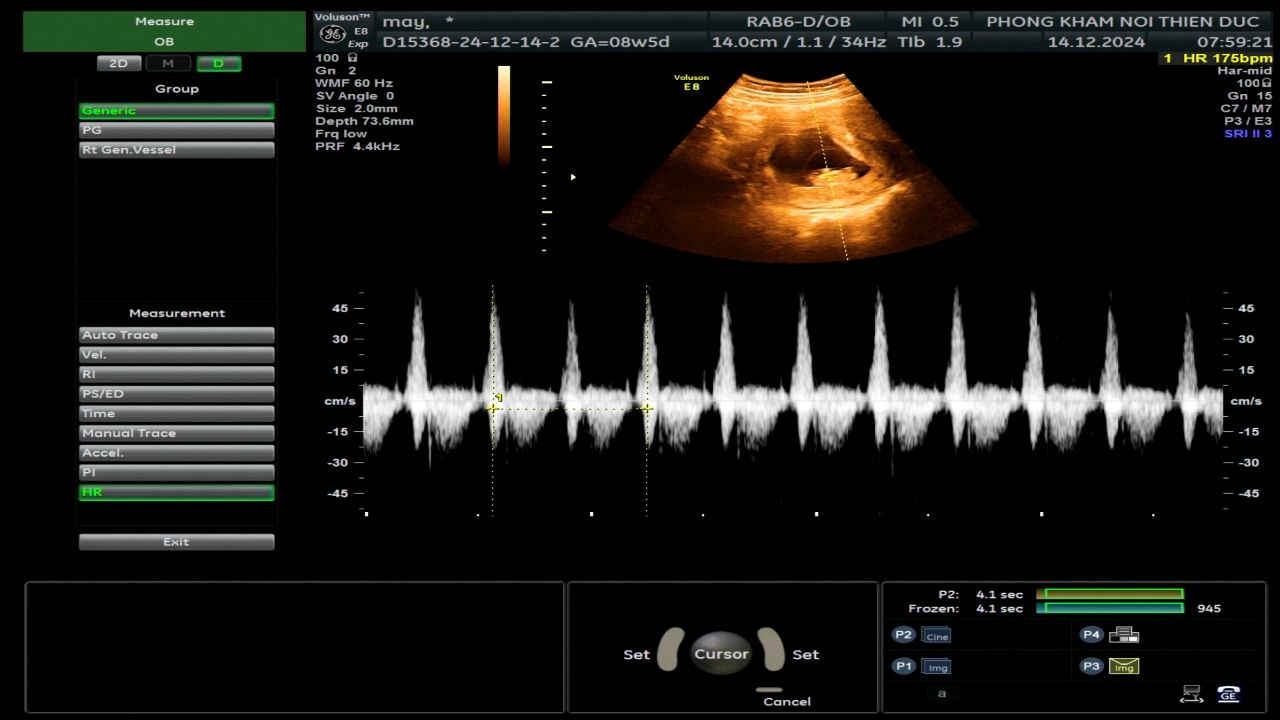Click the Cursor trackball

coord(721,654)
